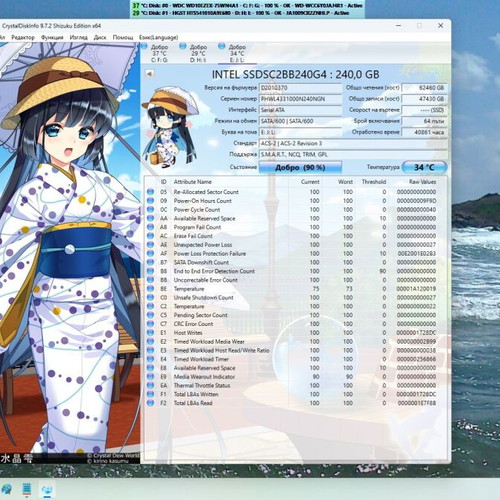Select the C: F: G: disk status orb

click(144, 46)
